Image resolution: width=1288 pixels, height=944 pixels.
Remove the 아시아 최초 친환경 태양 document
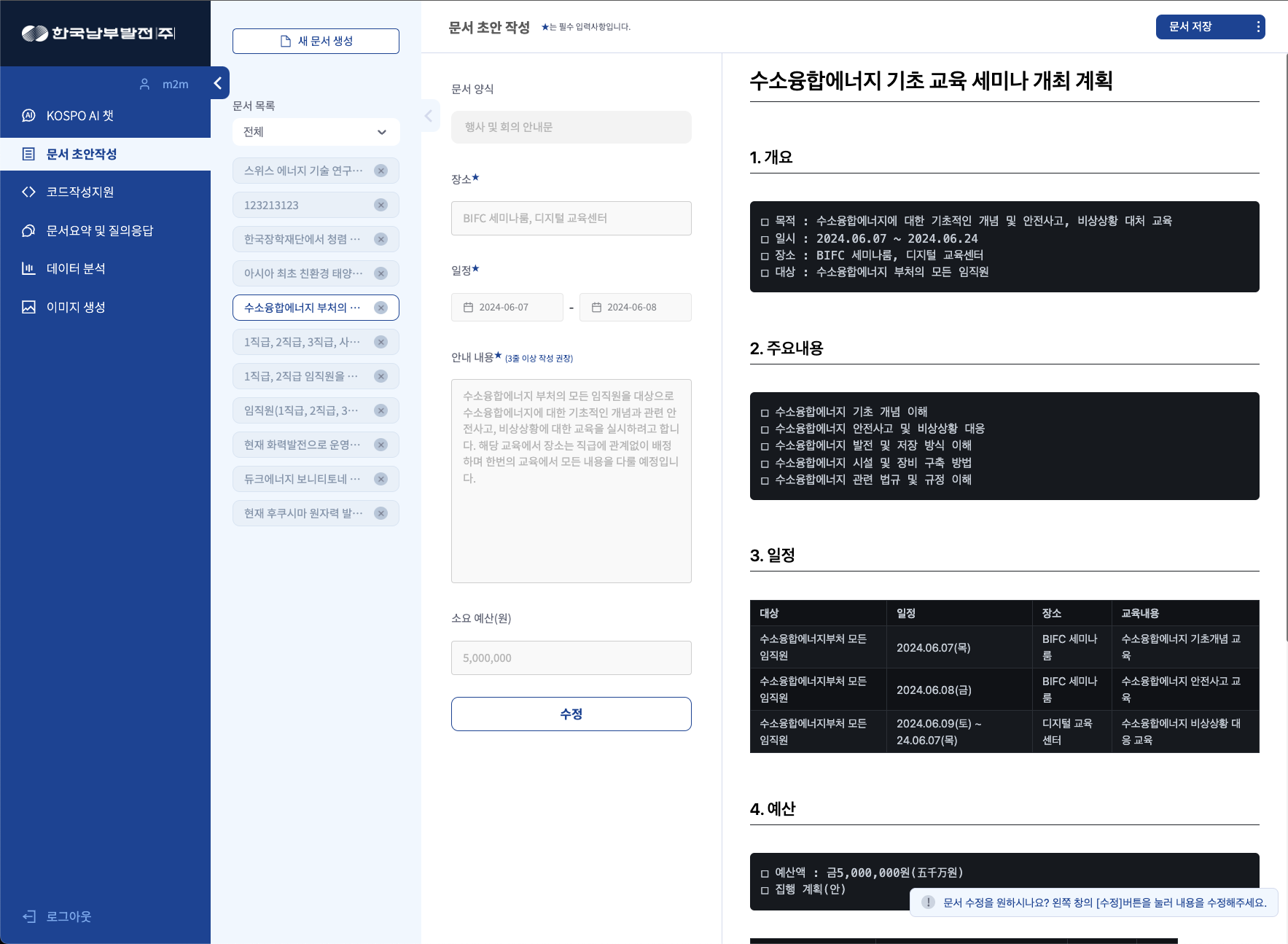click(380, 273)
